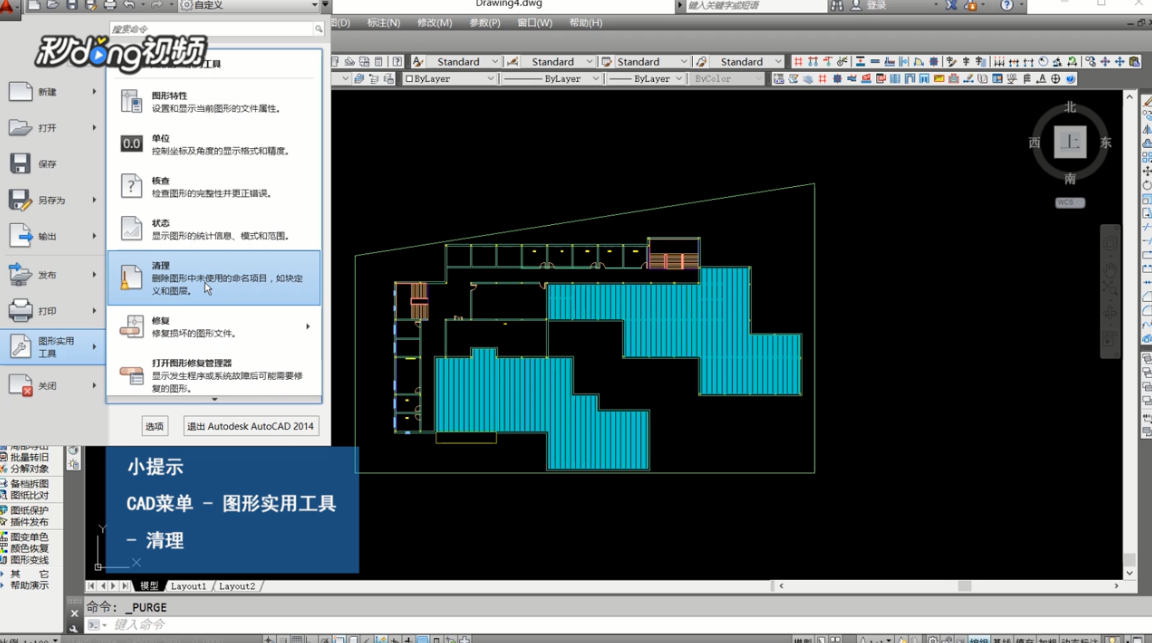Switch to the Layout1 tab
This screenshot has height=643, width=1152.
pyautogui.click(x=188, y=586)
